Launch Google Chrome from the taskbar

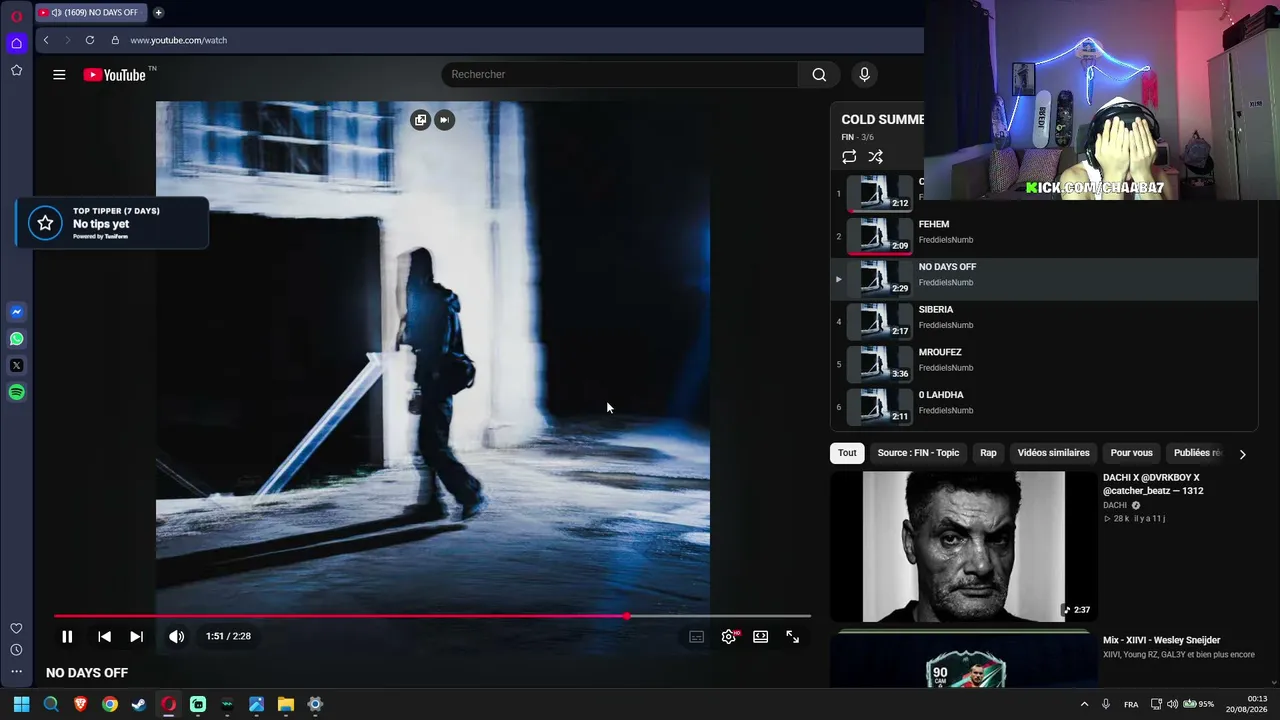(x=110, y=704)
